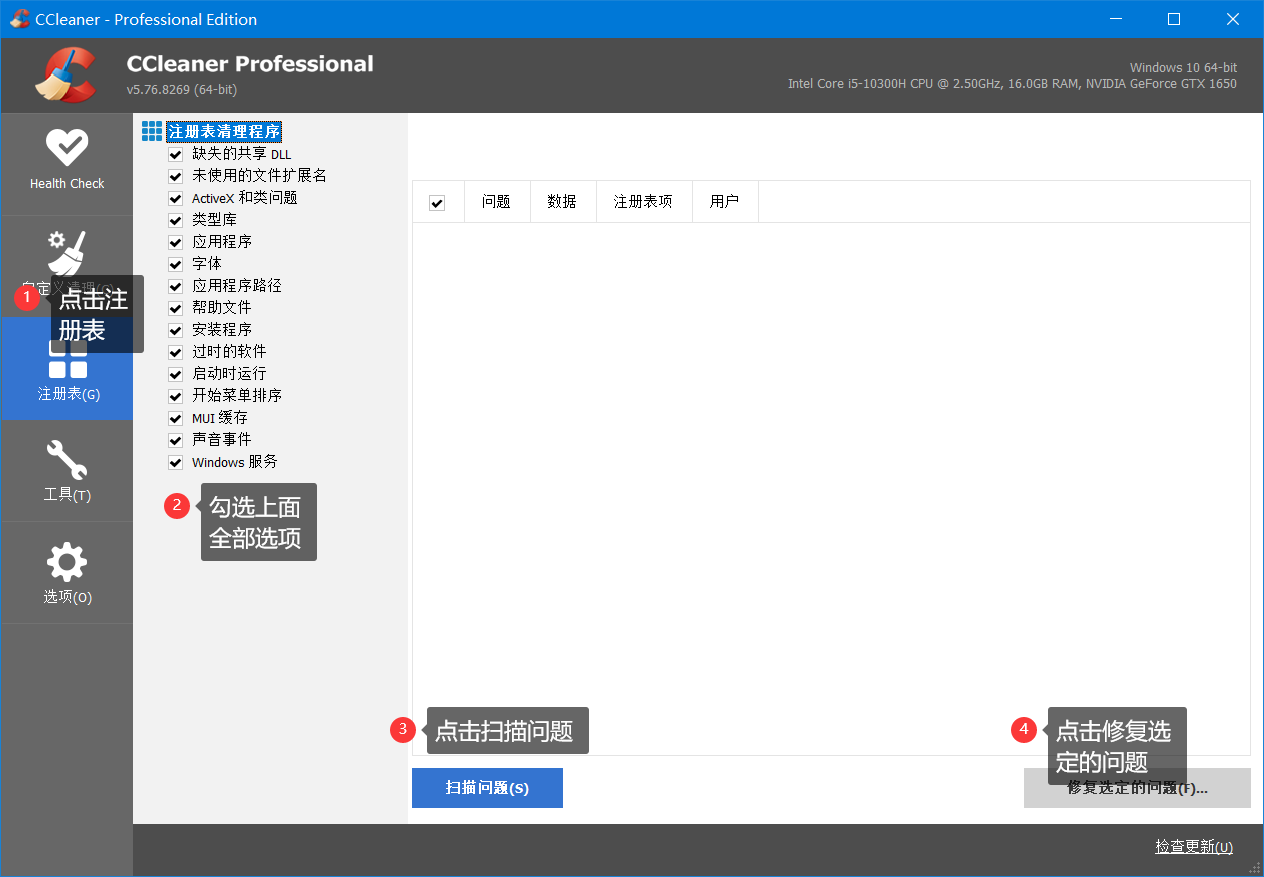Toggle the MUI 缓存 checkbox
This screenshot has height=877, width=1264.
pos(176,418)
